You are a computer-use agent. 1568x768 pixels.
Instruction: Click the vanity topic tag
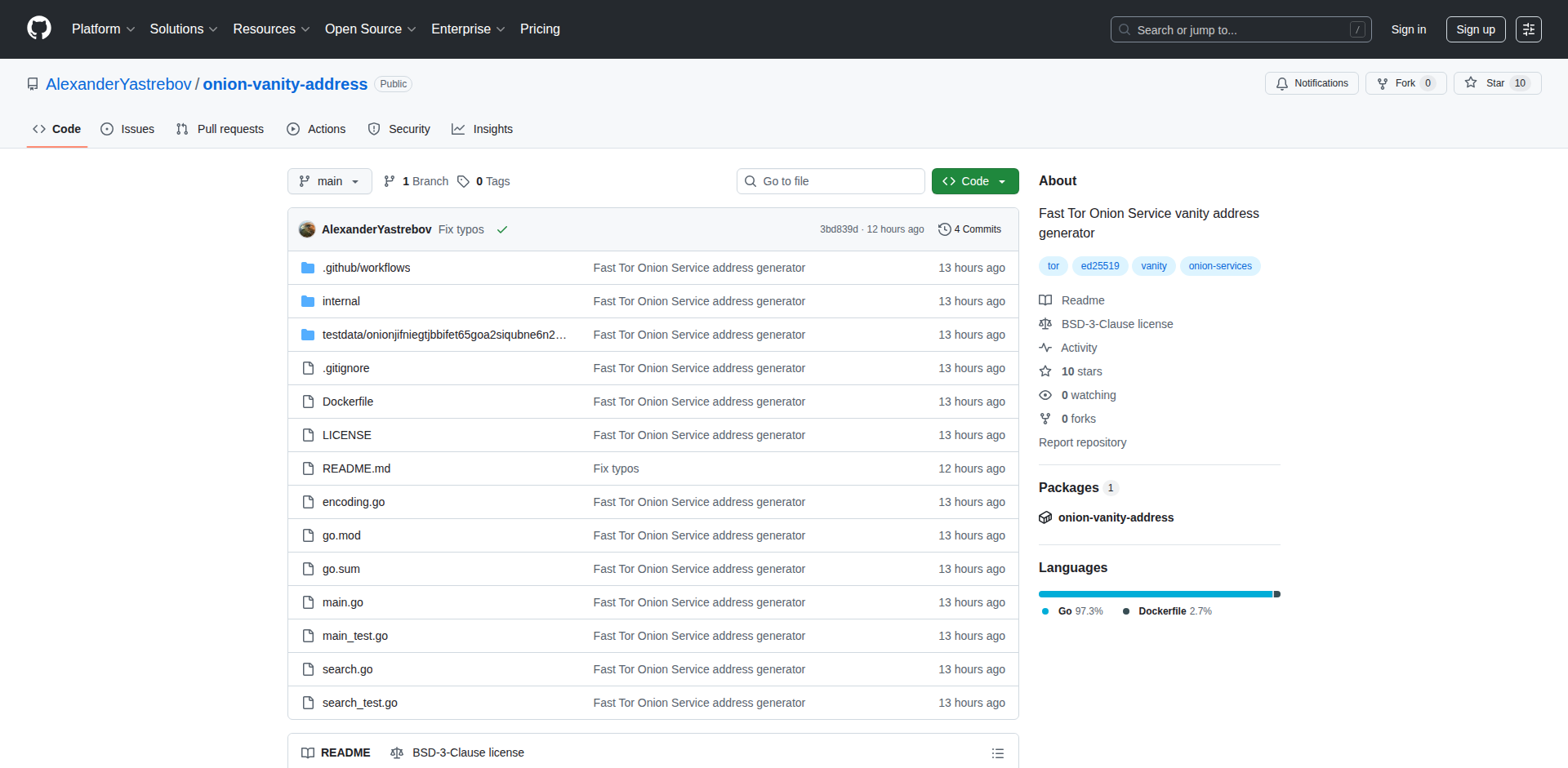[x=1154, y=266]
